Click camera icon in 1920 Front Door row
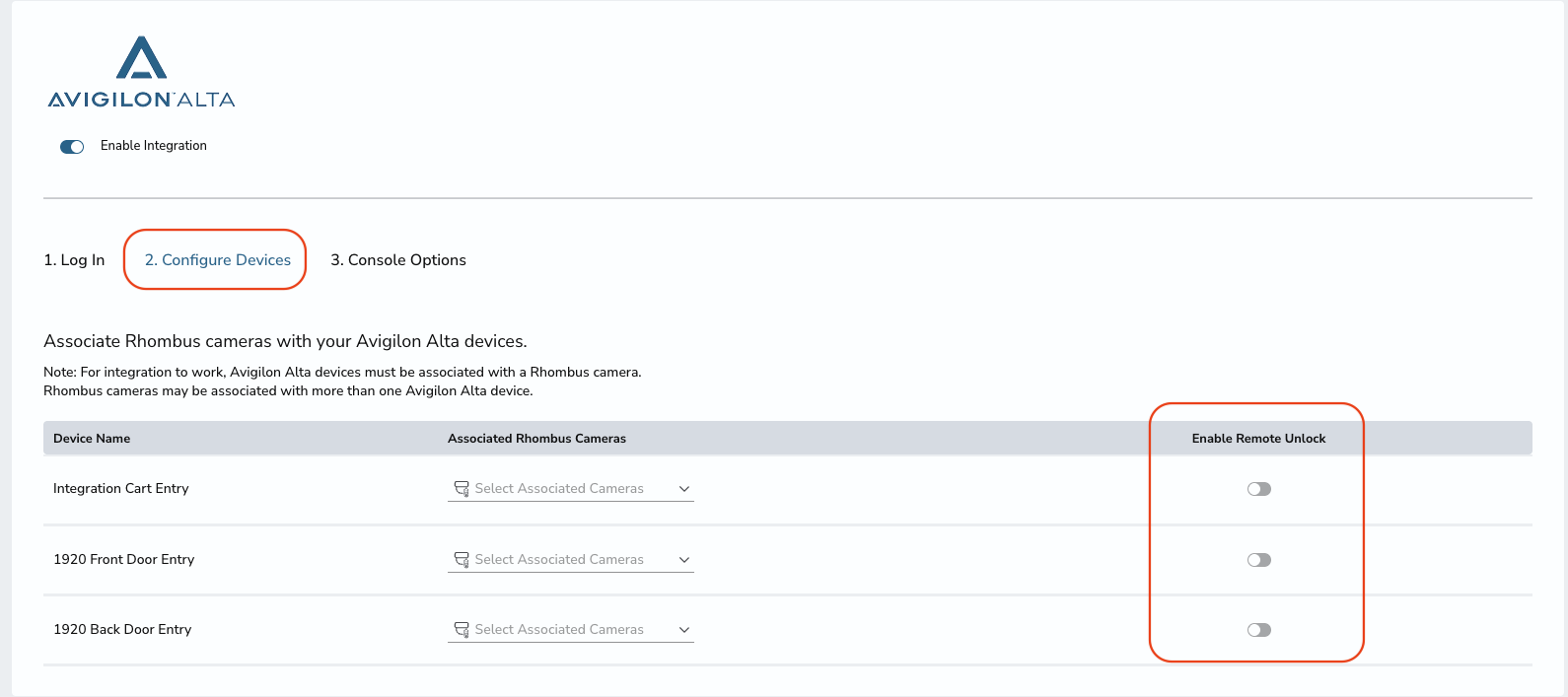This screenshot has height=697, width=1568. click(x=461, y=560)
